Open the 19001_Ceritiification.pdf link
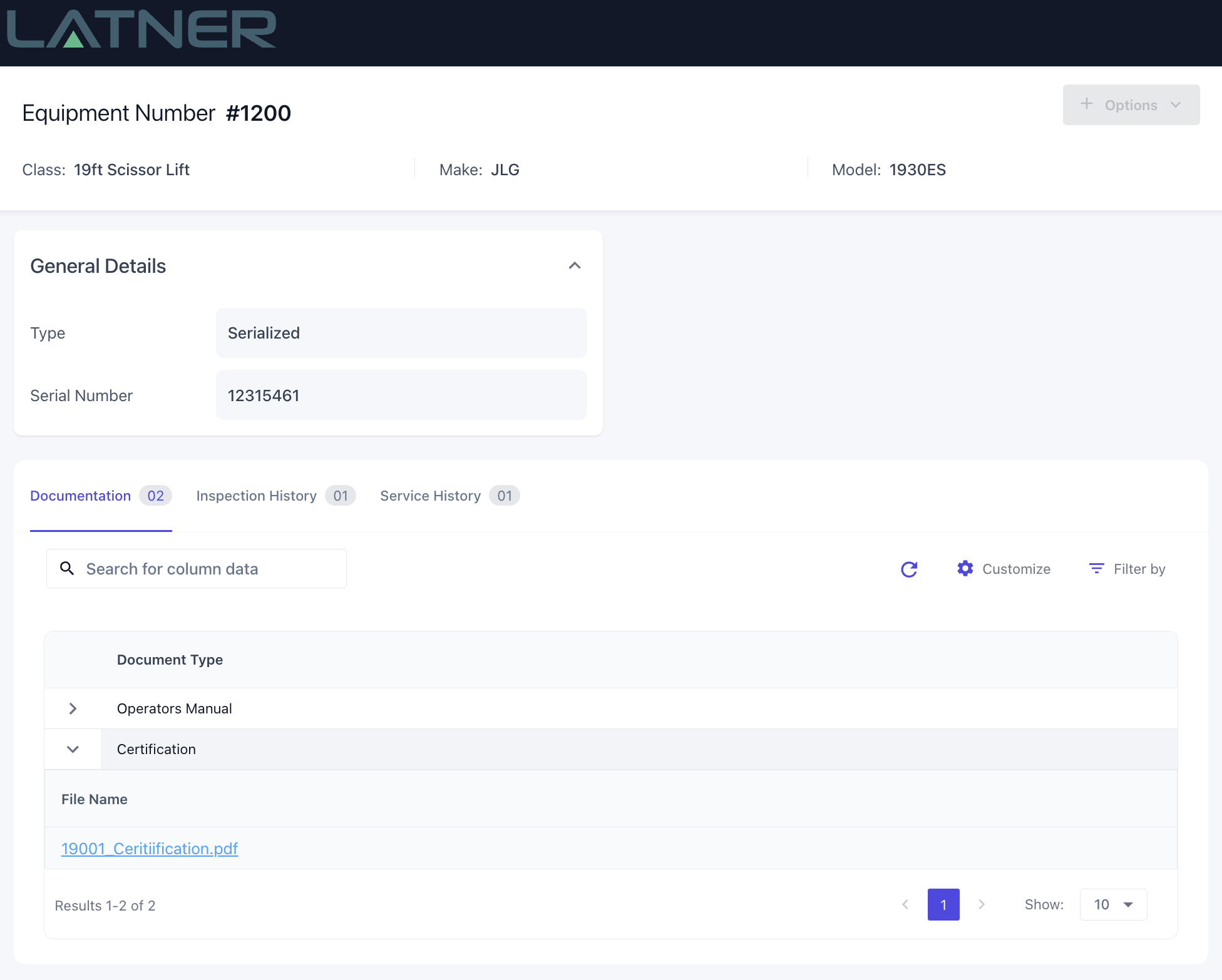Screen dimensions: 1222x980 point(150,849)
